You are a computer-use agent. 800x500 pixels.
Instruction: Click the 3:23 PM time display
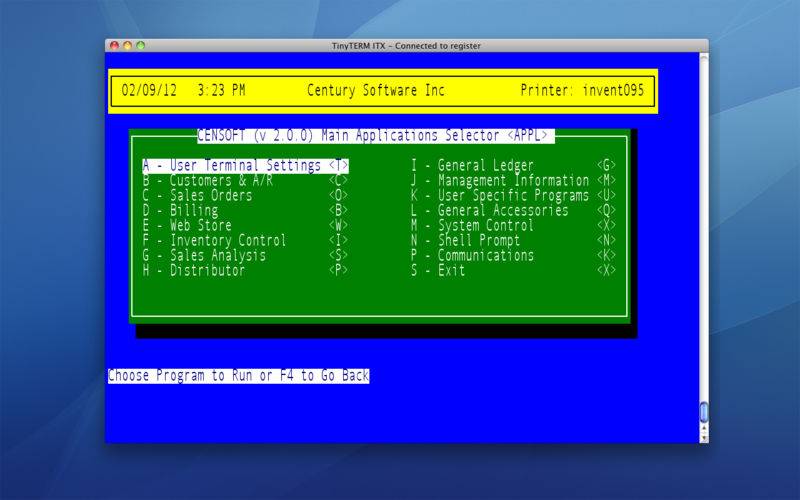(x=221, y=91)
